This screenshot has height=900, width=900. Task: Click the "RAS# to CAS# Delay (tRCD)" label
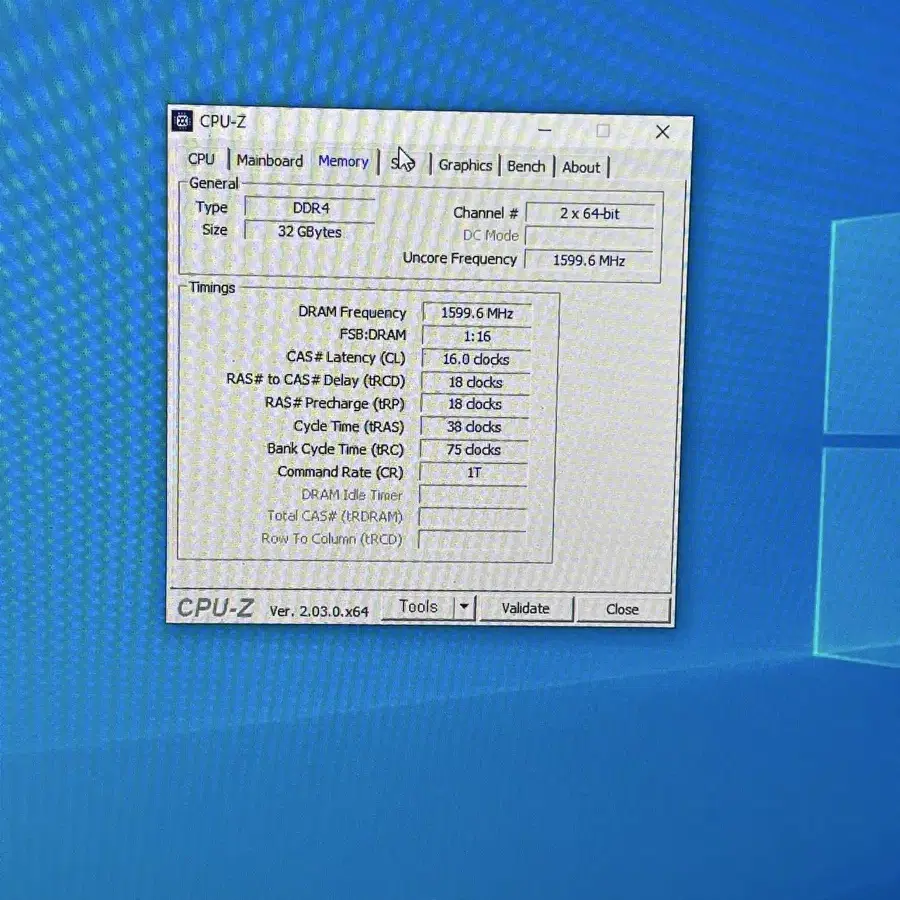[x=315, y=380]
